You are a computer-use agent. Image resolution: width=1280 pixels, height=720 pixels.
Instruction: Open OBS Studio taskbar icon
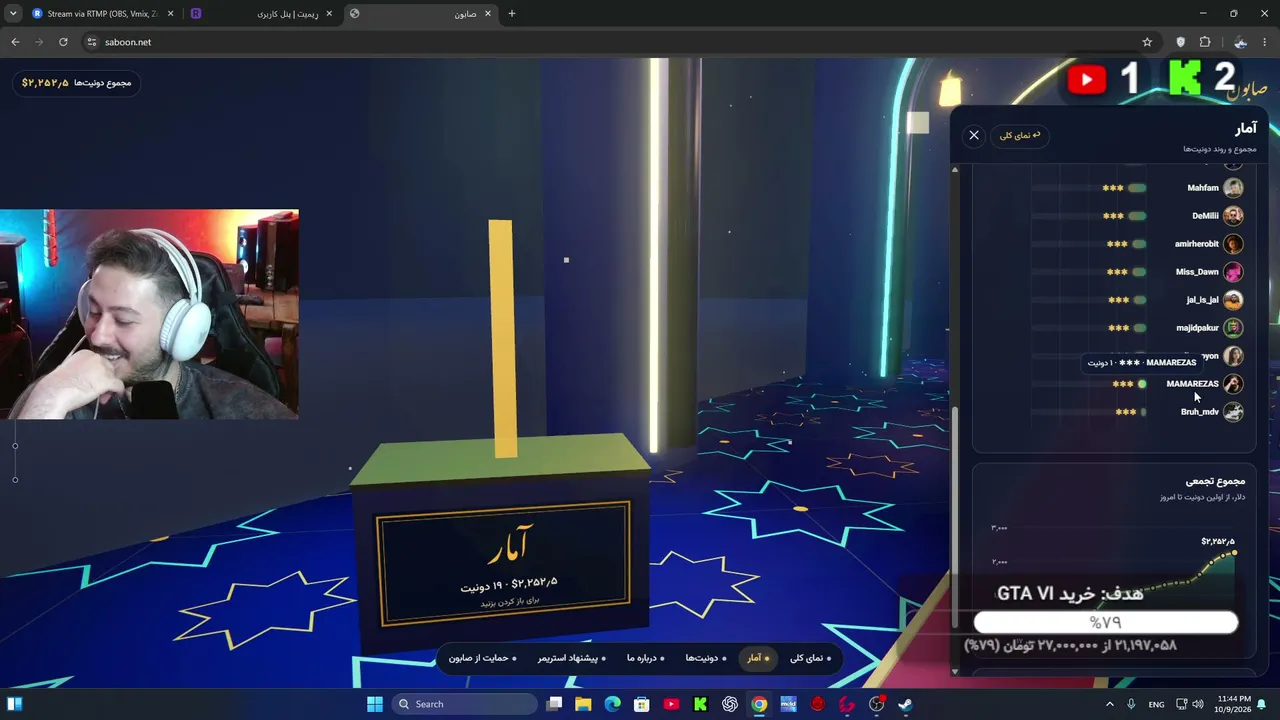coord(877,704)
